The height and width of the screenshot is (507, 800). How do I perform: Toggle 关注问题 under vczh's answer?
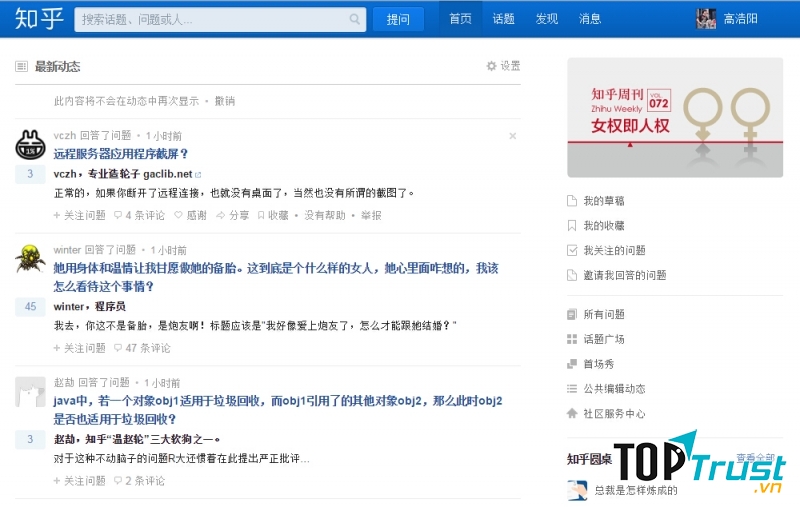coord(79,215)
